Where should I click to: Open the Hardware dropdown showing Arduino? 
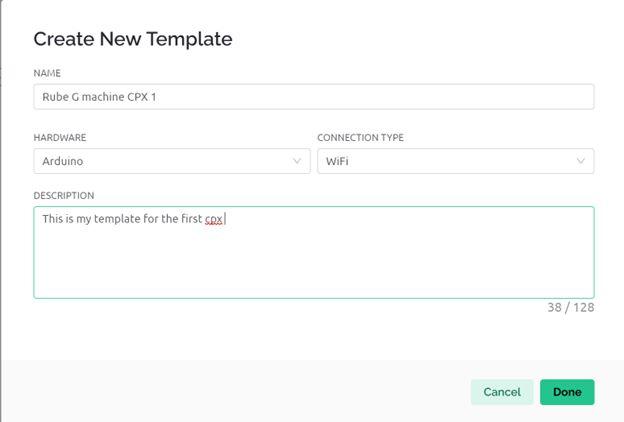coord(171,161)
